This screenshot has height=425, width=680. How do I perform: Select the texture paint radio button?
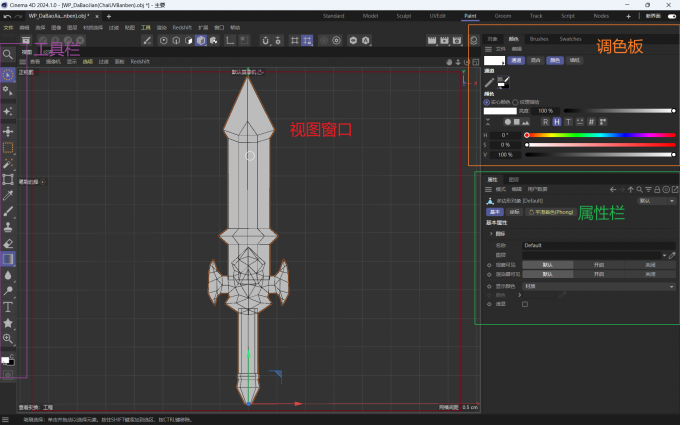[x=515, y=102]
